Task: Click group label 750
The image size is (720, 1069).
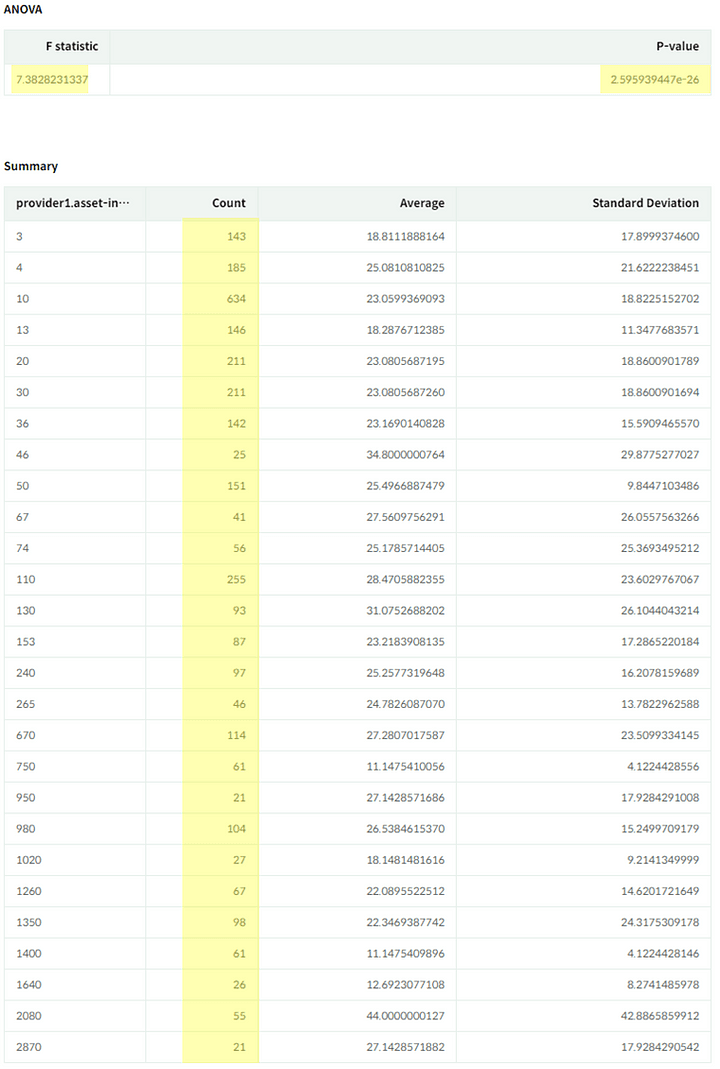Action: pyautogui.click(x=25, y=766)
